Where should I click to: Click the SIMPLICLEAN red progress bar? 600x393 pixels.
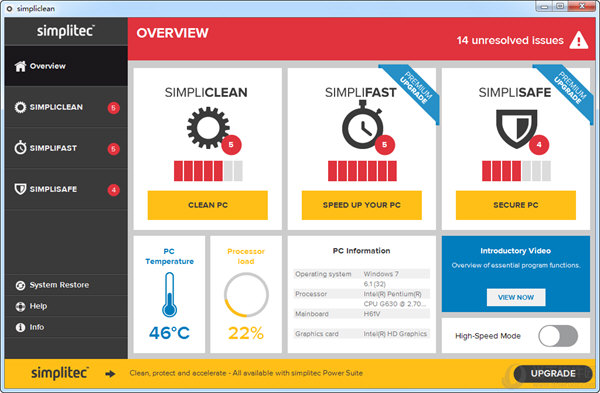click(x=208, y=171)
